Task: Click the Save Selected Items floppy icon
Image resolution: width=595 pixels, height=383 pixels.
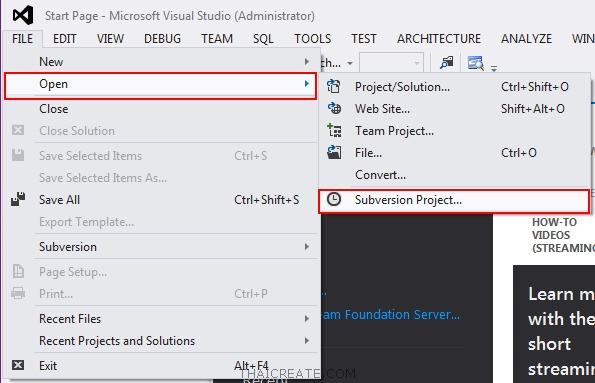Action: (18, 155)
